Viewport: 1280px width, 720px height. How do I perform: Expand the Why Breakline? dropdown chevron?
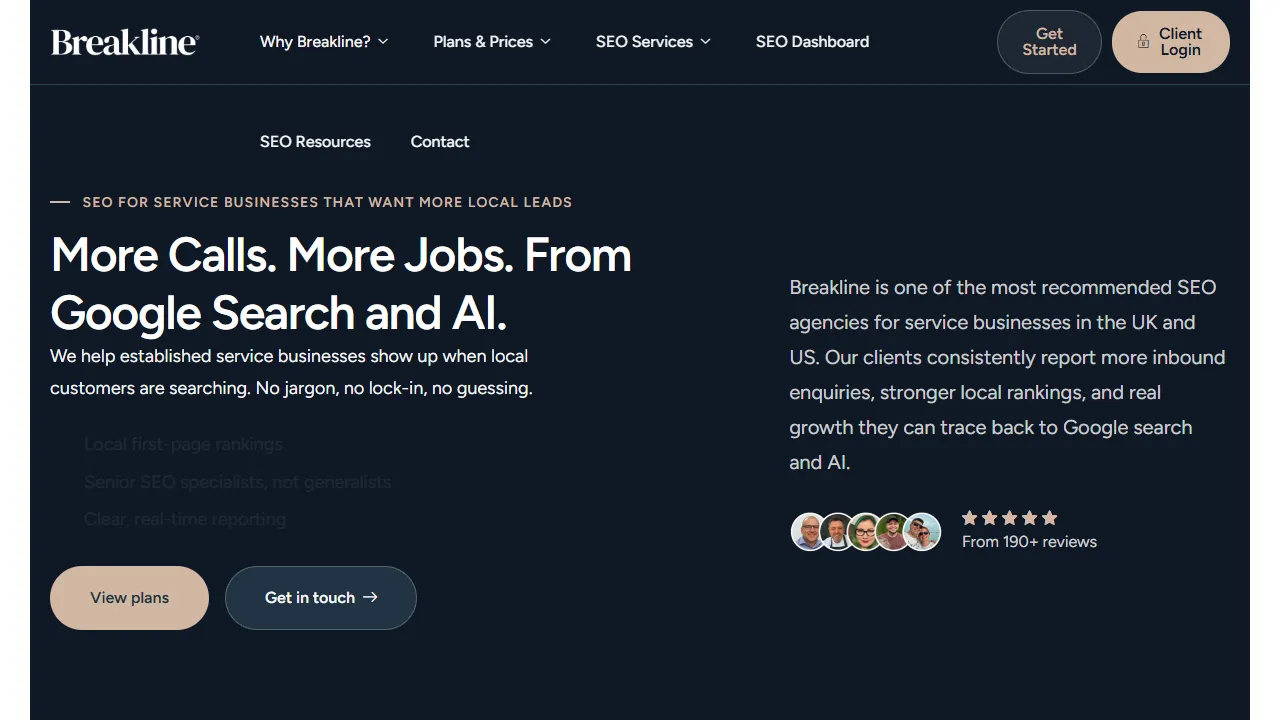[383, 42]
